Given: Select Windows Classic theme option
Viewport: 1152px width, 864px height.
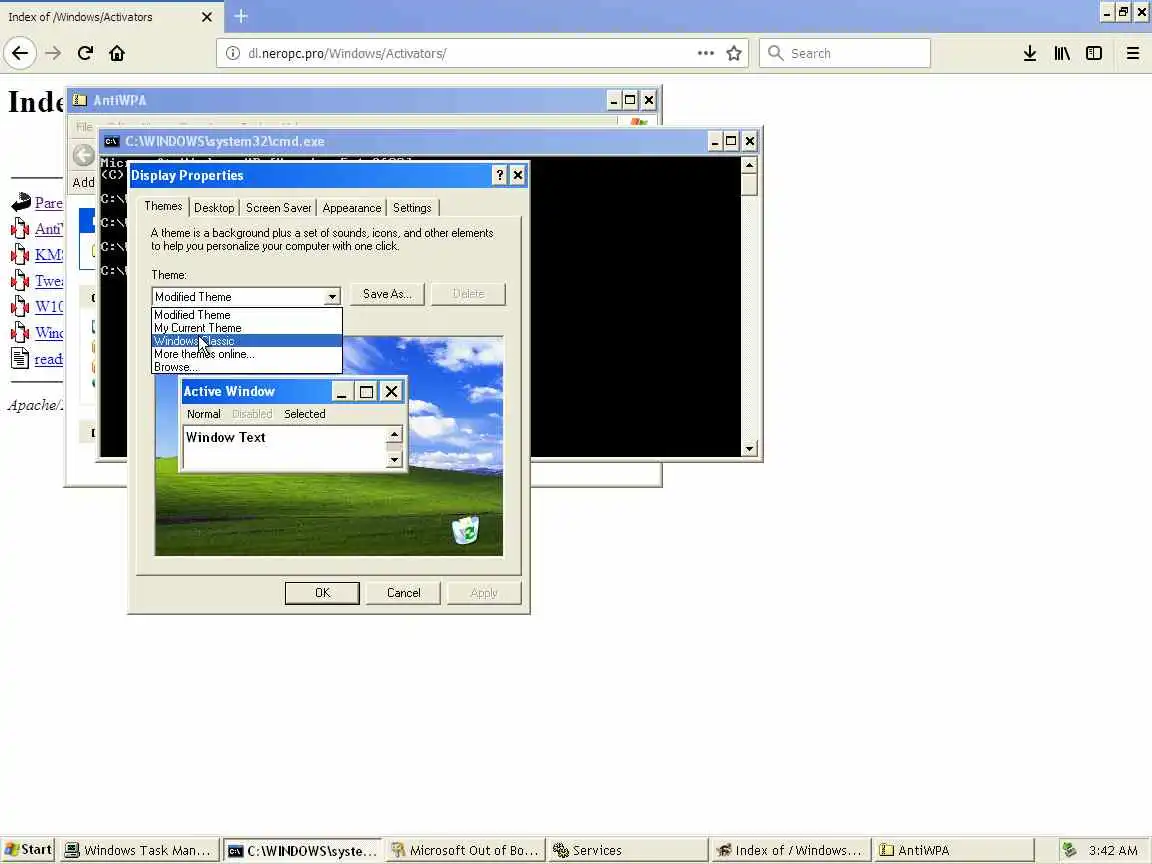Looking at the screenshot, I should point(247,341).
